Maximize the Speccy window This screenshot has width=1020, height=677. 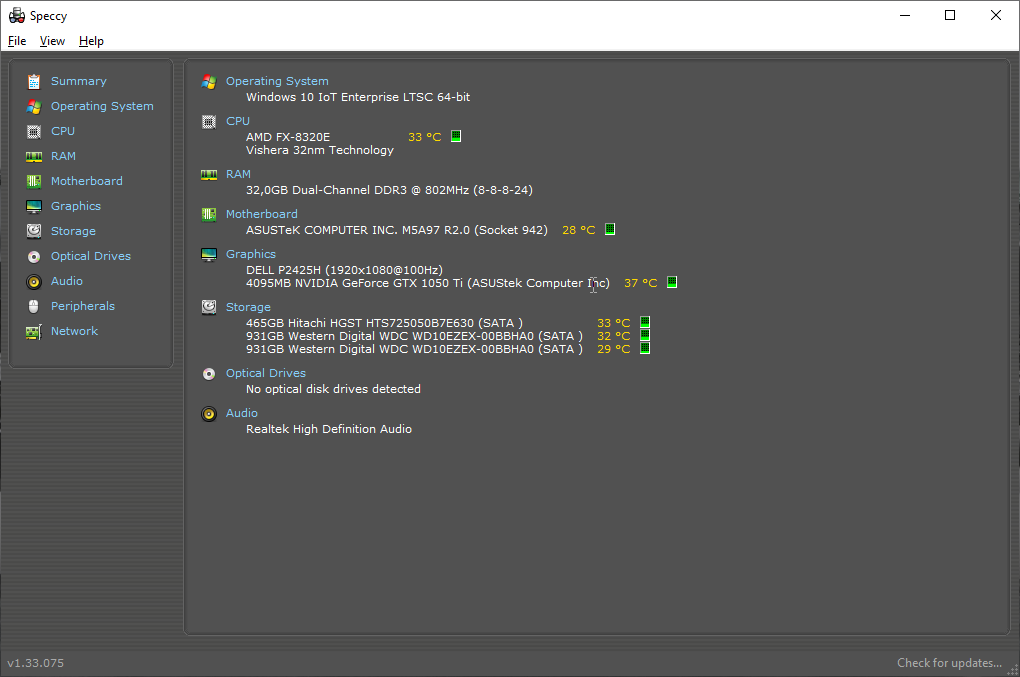[950, 15]
